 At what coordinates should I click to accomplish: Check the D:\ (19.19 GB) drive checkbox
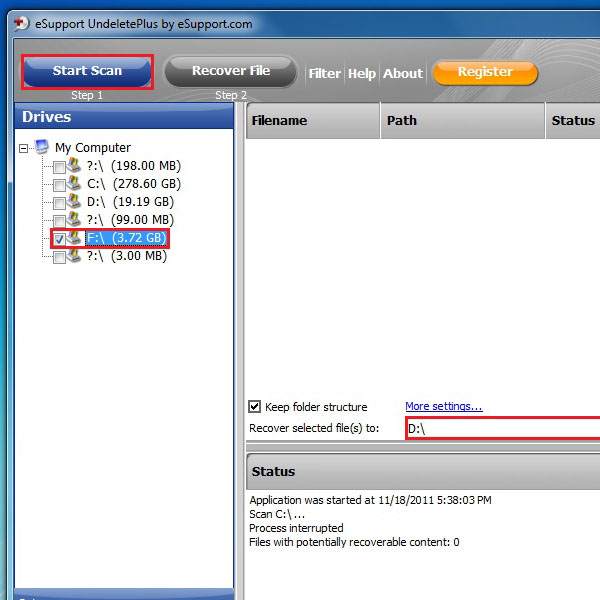coord(59,203)
